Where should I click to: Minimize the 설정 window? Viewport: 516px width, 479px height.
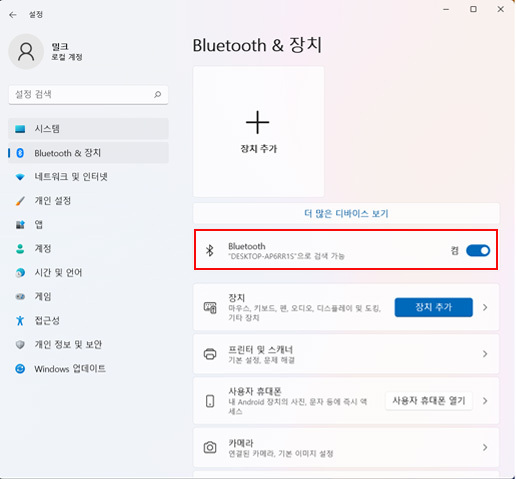coord(446,9)
